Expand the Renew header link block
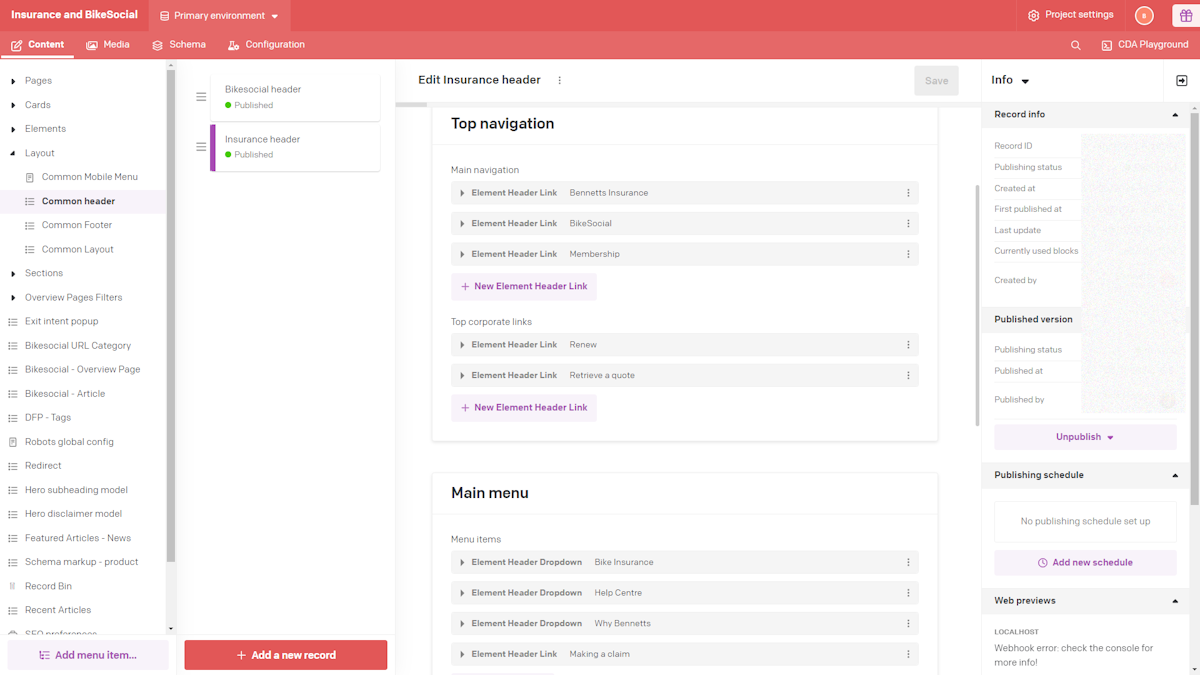The width and height of the screenshot is (1200, 675). click(x=462, y=345)
